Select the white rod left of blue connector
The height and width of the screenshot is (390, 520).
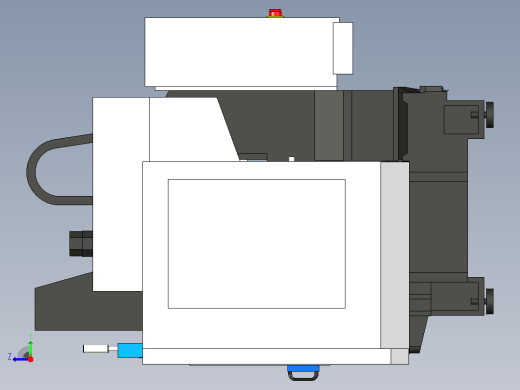[x=96, y=349]
